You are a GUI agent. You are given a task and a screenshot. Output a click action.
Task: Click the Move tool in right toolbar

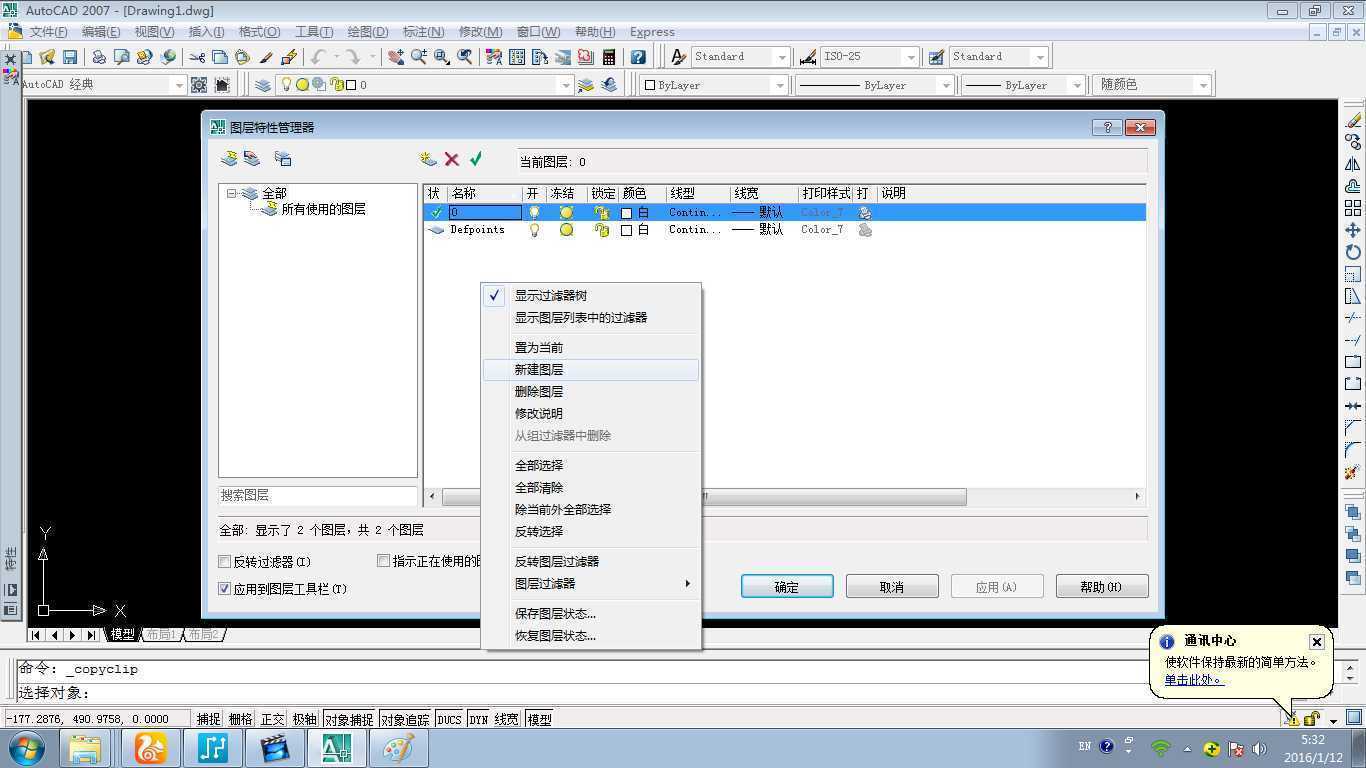1353,230
